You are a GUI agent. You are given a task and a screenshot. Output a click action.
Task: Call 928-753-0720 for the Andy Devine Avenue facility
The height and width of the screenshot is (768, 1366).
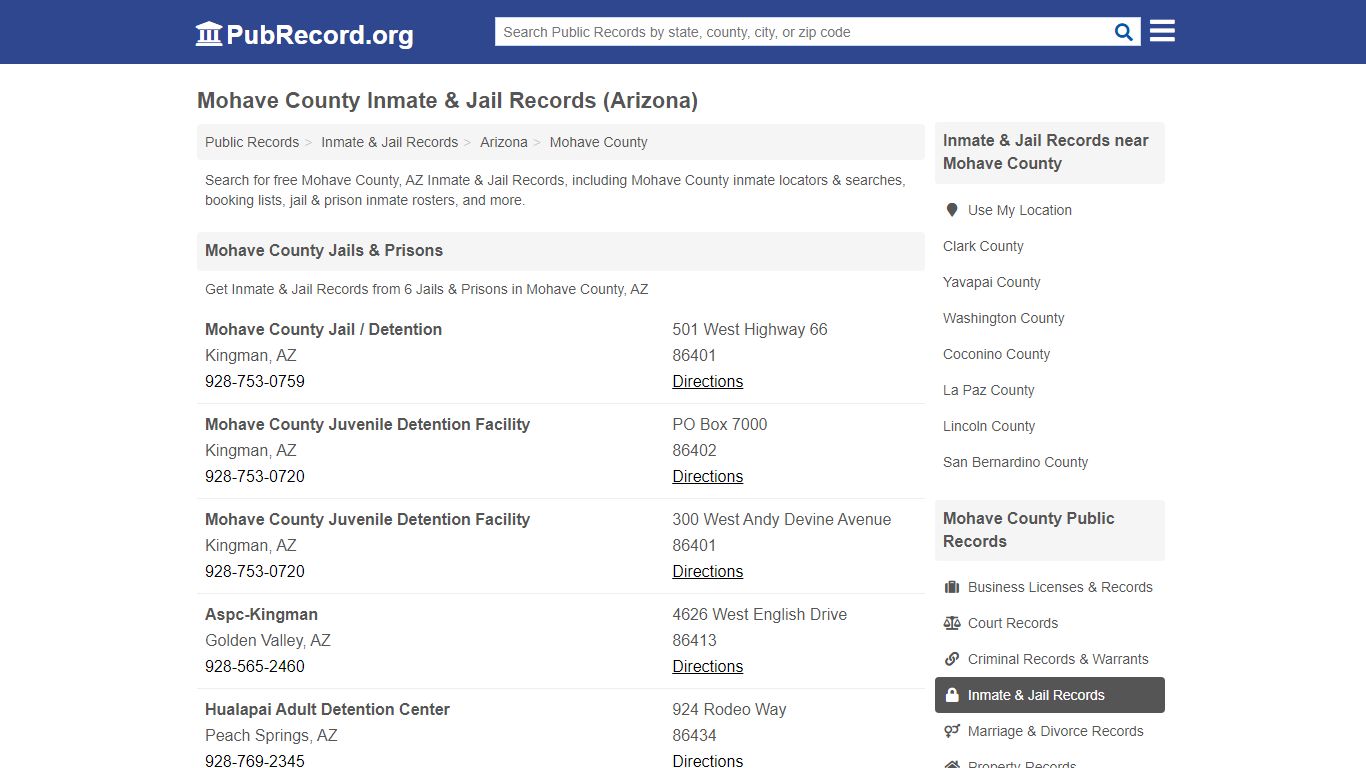point(255,571)
